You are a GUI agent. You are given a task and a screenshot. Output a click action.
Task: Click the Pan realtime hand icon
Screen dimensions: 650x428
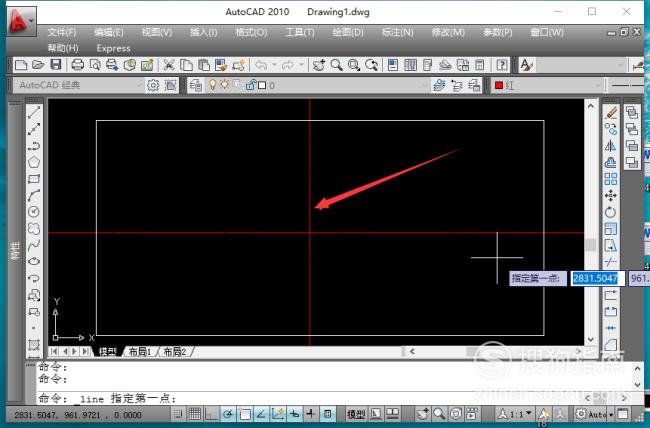click(x=319, y=65)
